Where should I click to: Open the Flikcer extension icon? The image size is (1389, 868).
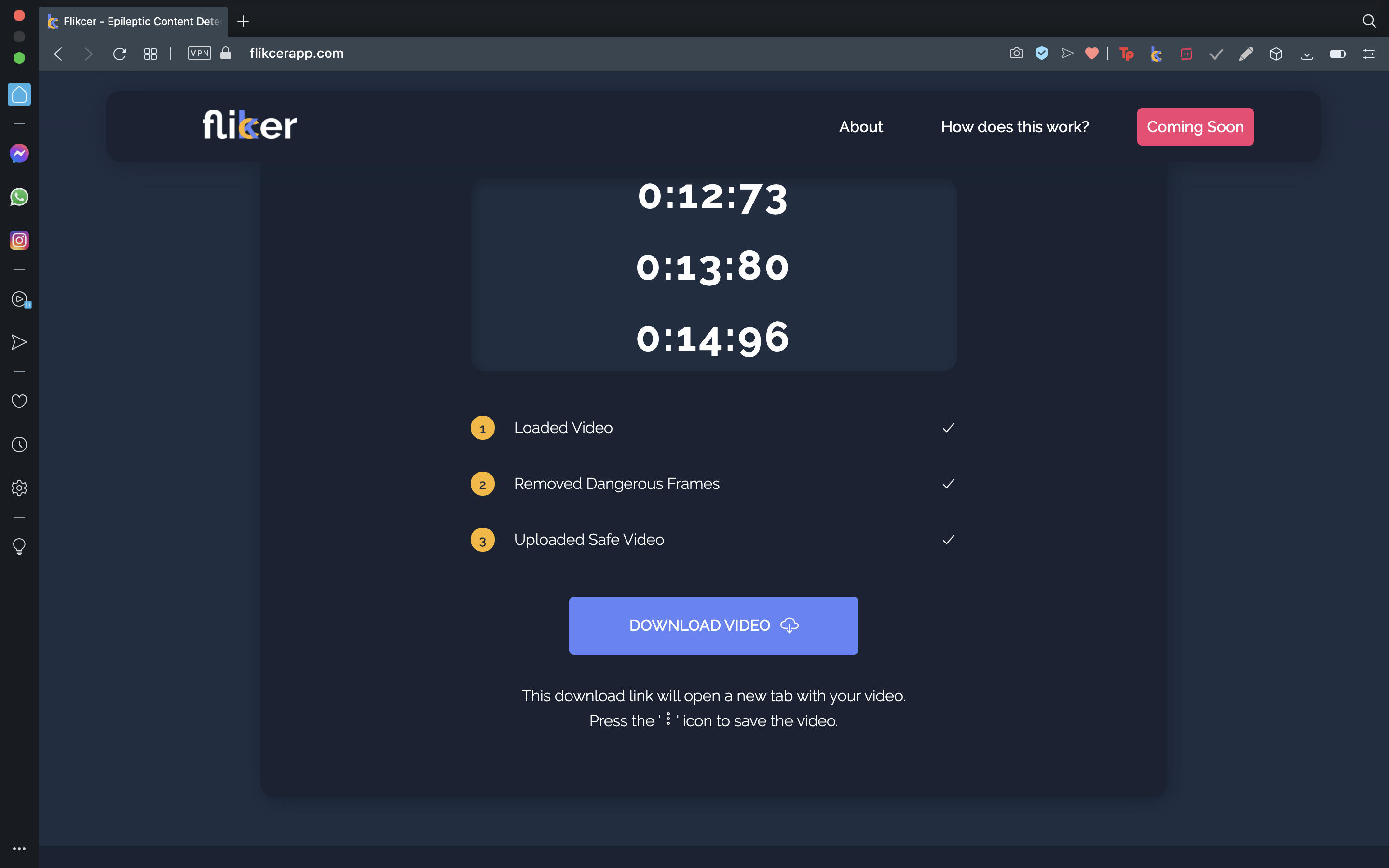[1156, 54]
